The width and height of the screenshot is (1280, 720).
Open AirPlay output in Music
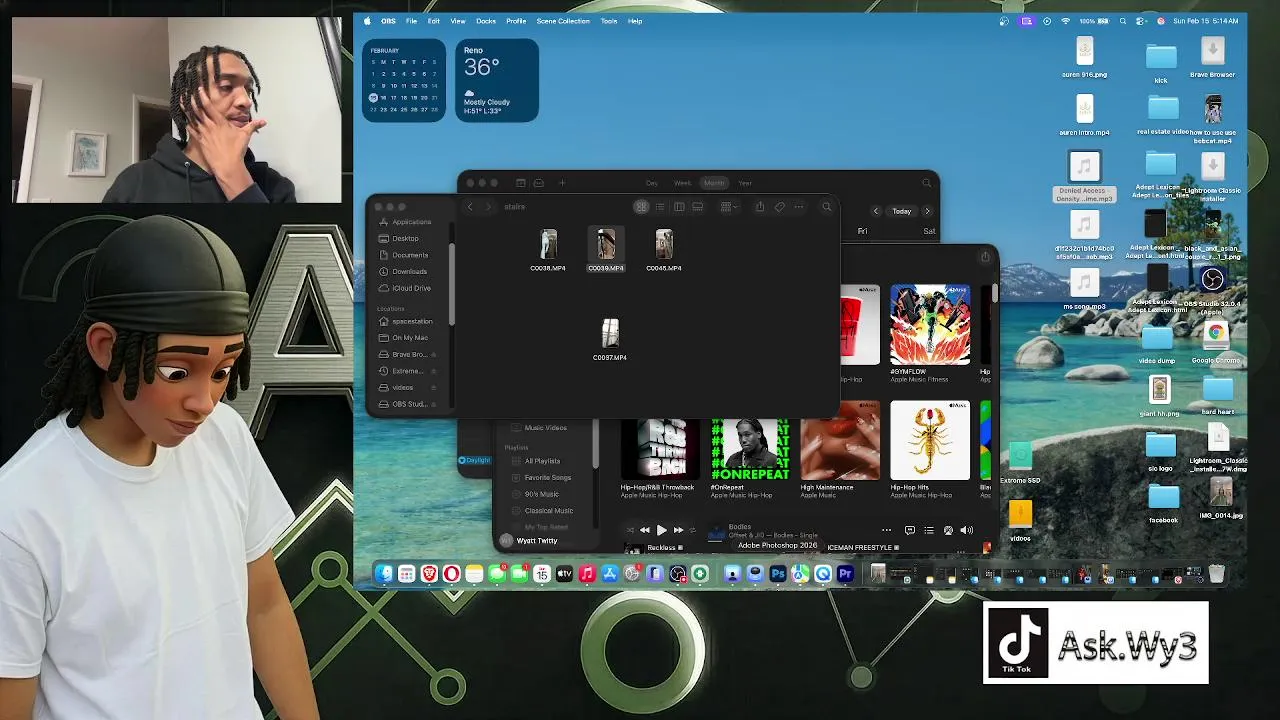(948, 530)
